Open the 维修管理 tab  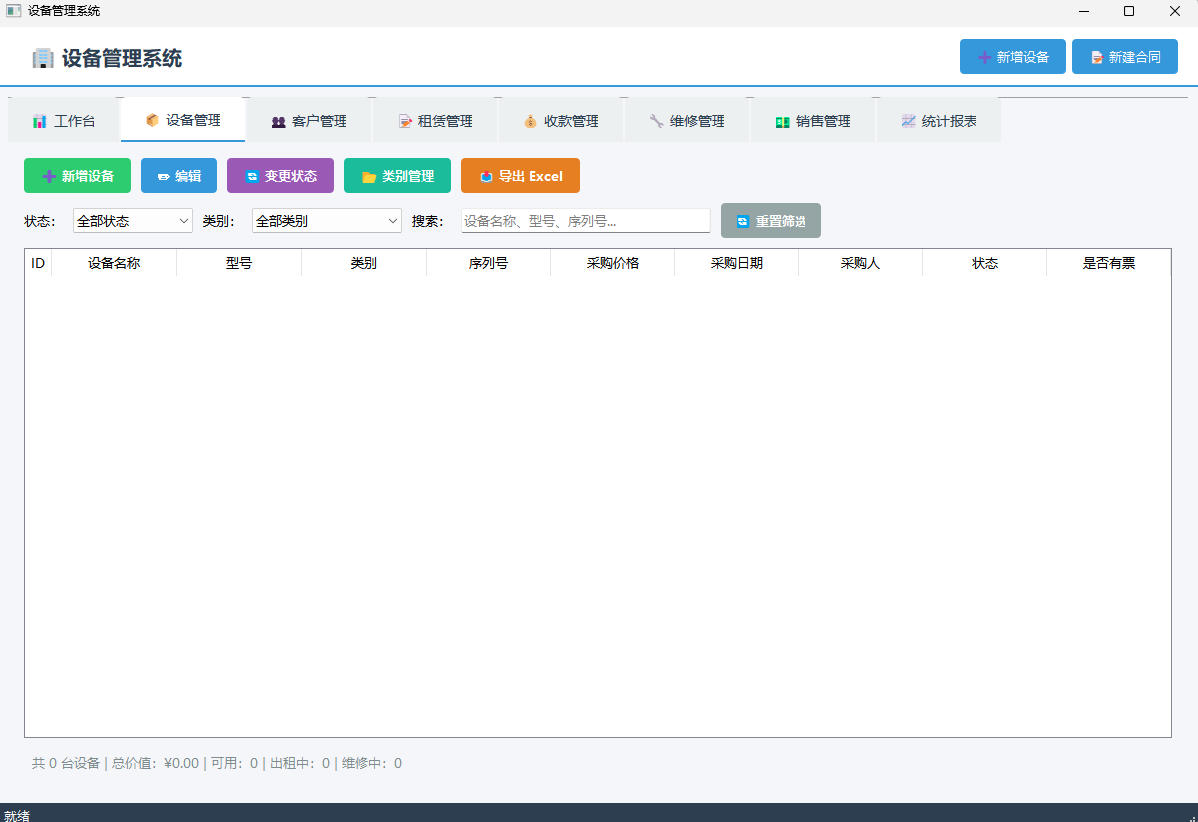pos(686,121)
